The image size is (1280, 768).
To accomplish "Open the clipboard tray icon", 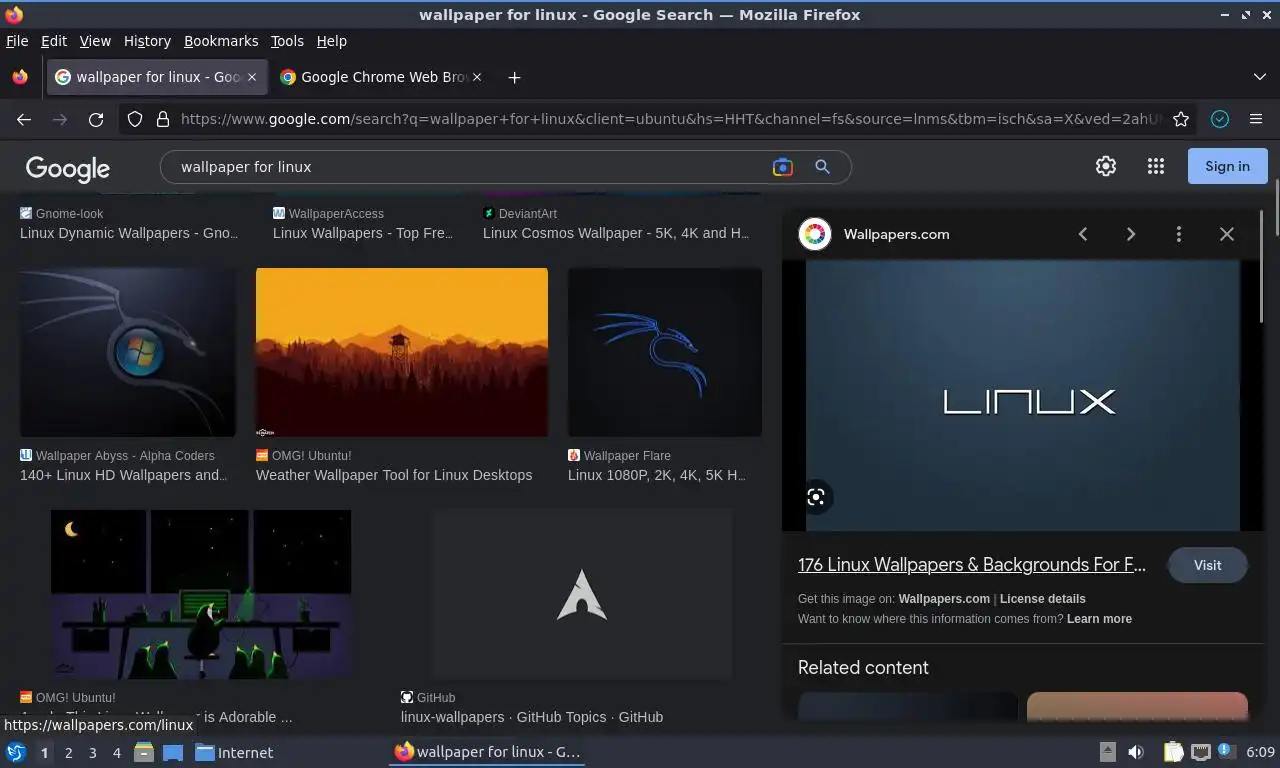I will pos(1173,752).
